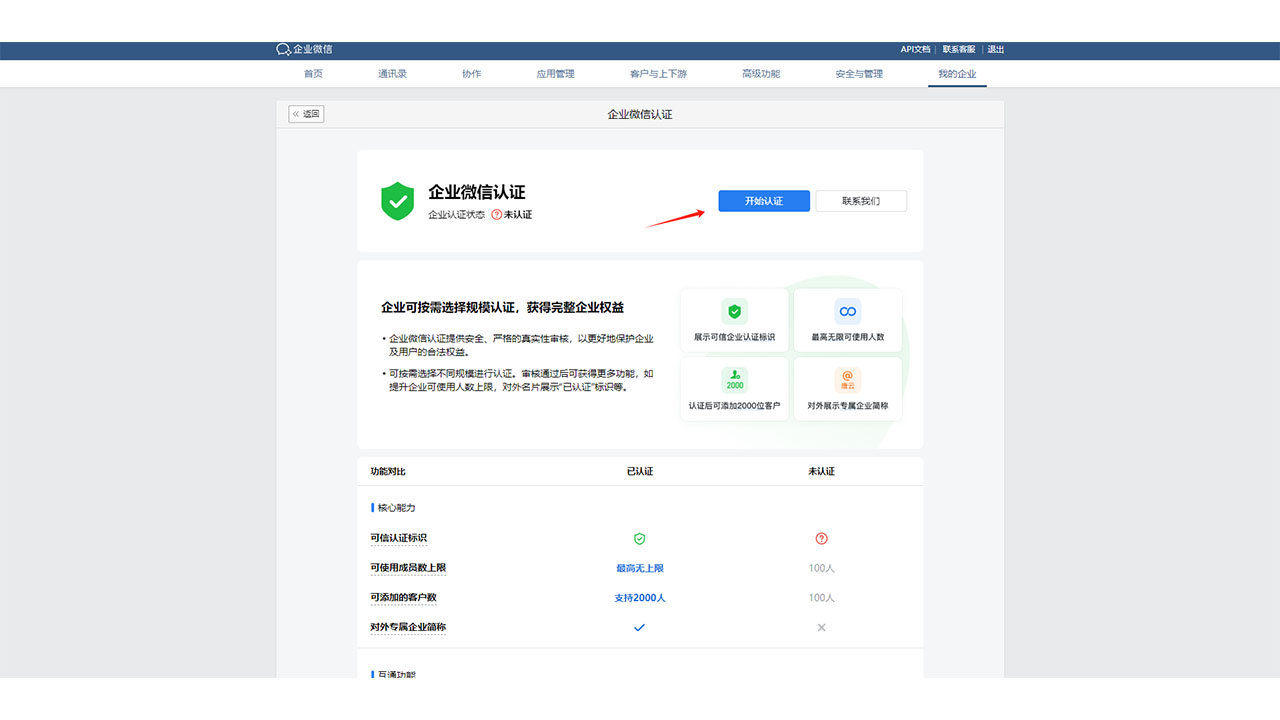This screenshot has height=720, width=1280.
Task: Click the 对外专属企业简称 row label
Action: [x=408, y=627]
